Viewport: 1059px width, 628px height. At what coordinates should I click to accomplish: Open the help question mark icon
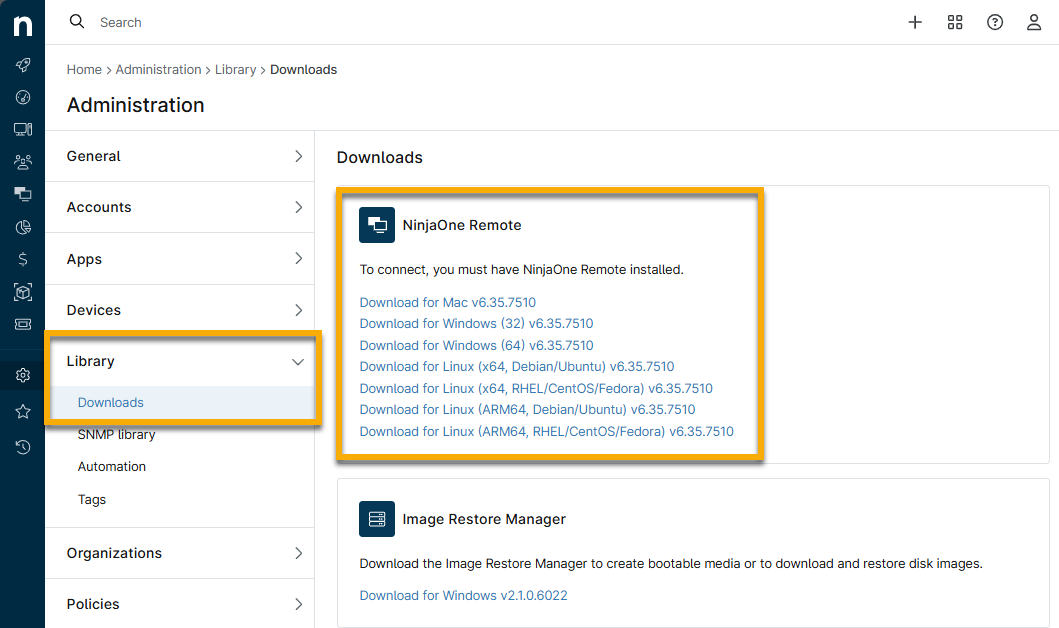[995, 22]
